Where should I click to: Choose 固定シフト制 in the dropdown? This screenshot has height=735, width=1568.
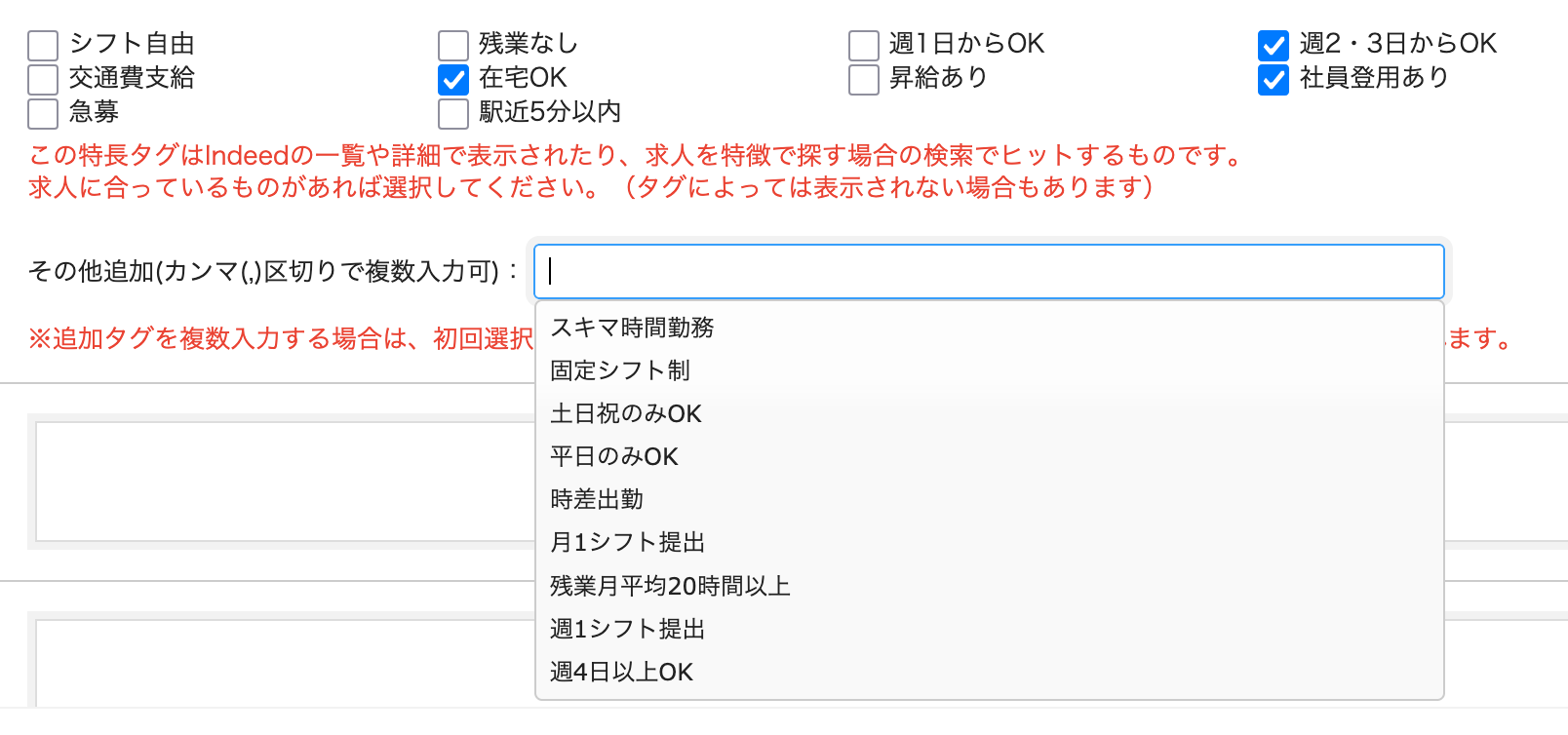click(620, 370)
